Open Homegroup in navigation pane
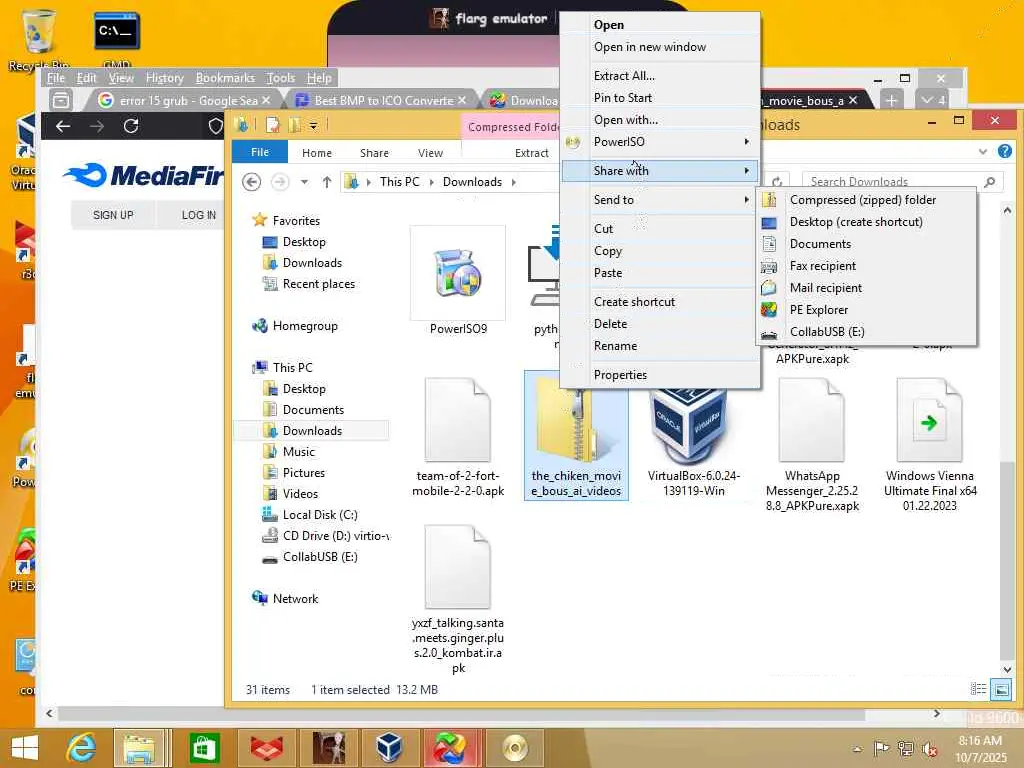1024x768 pixels. 304,326
